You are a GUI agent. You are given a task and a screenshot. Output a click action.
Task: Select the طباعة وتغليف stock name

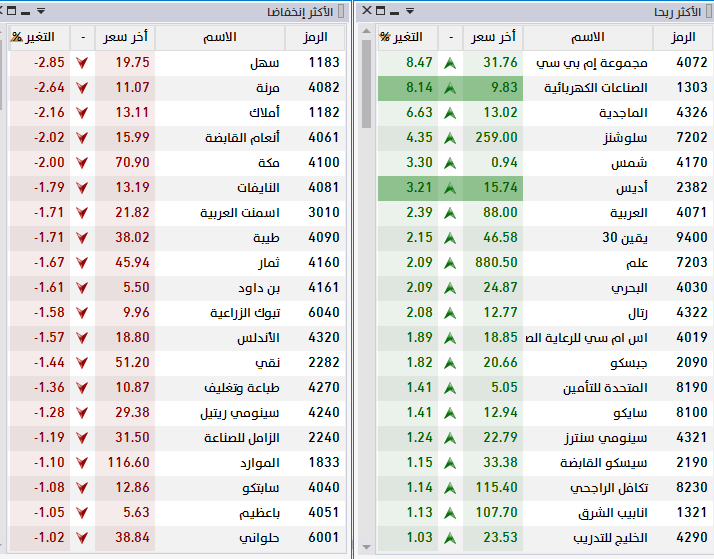tap(242, 388)
